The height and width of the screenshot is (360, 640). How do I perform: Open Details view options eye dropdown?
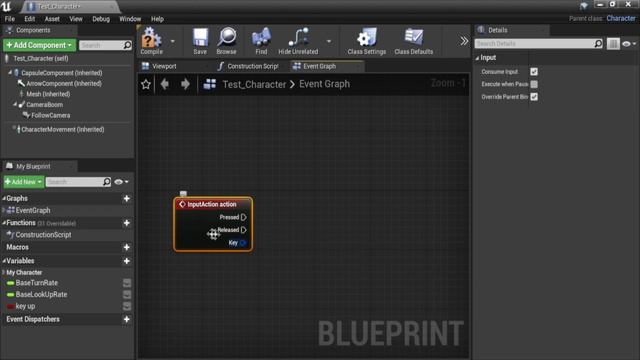(x=629, y=44)
